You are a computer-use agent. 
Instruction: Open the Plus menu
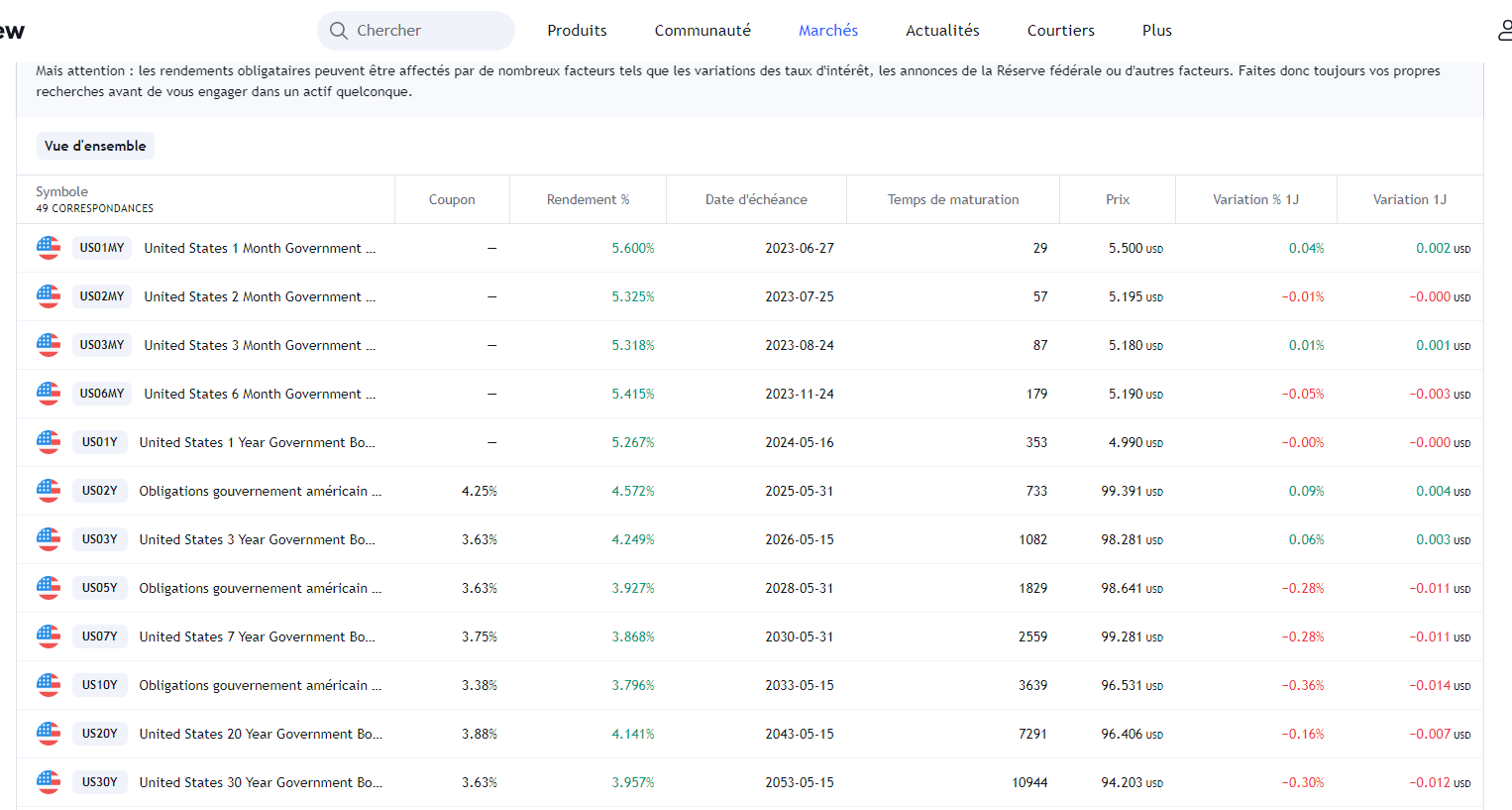point(1156,31)
